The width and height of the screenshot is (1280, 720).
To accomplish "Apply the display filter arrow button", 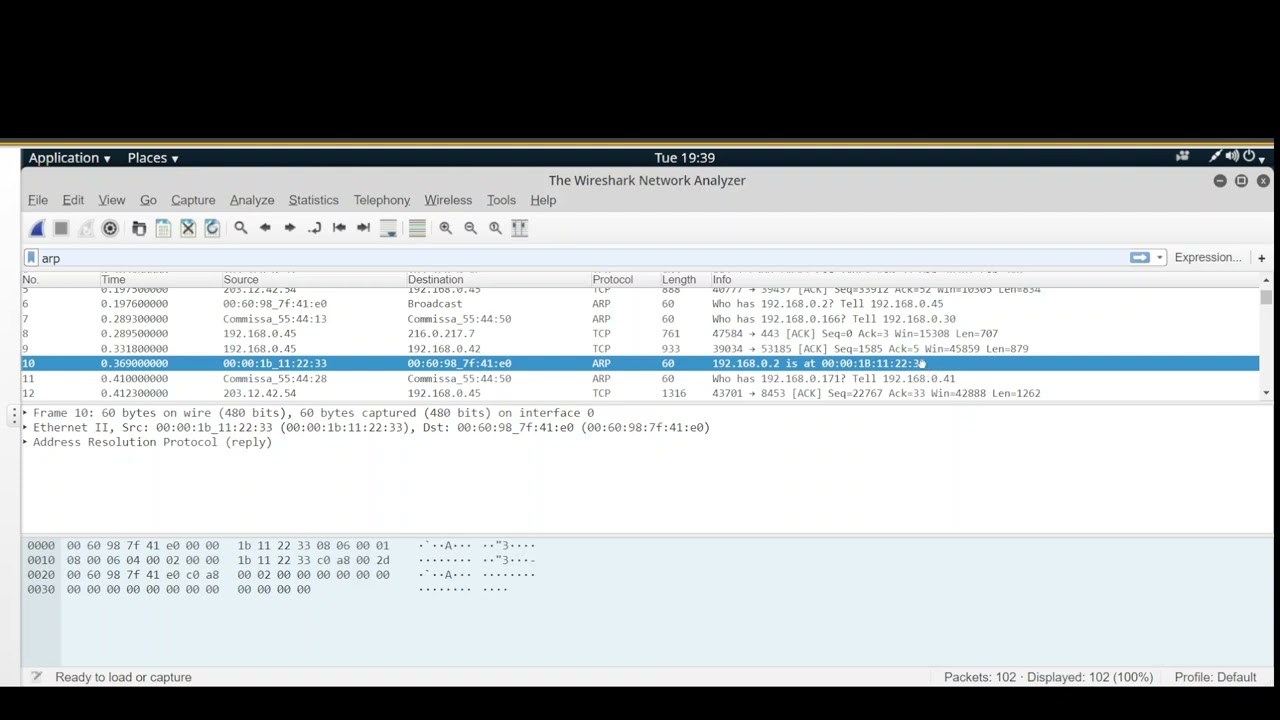I will [x=1139, y=258].
